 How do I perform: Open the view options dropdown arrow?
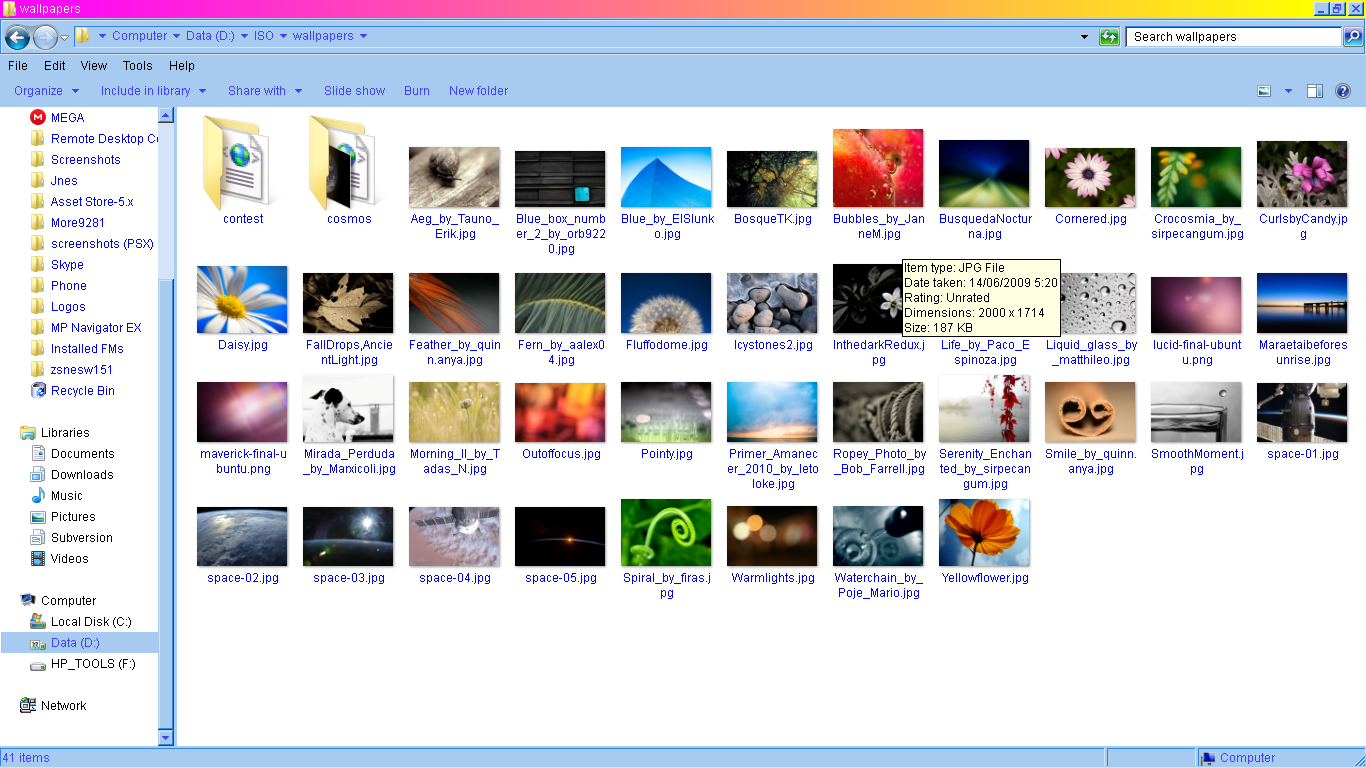click(x=1288, y=91)
